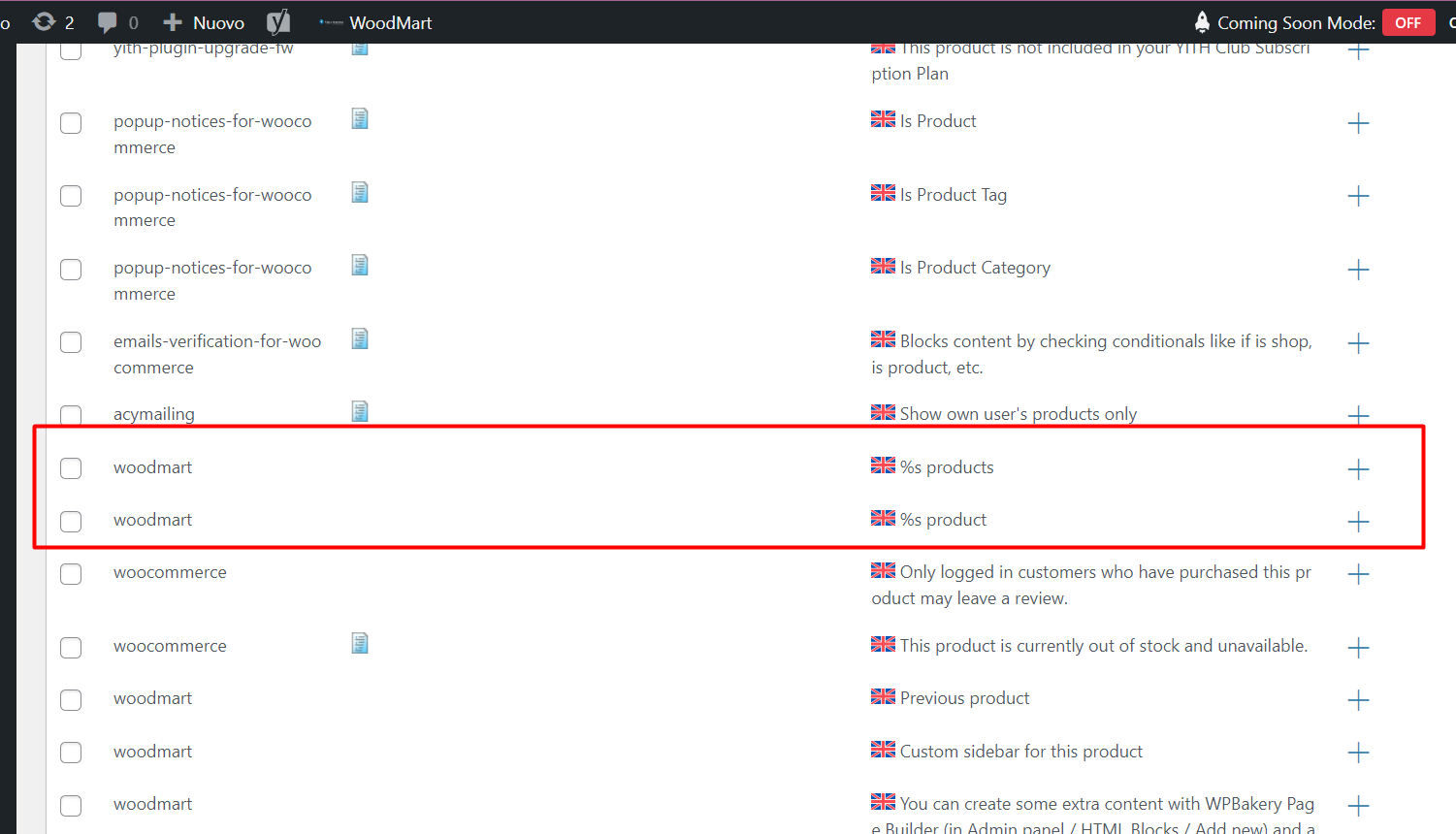The width and height of the screenshot is (1456, 834).
Task: Select string text '%s products'
Action: (947, 467)
